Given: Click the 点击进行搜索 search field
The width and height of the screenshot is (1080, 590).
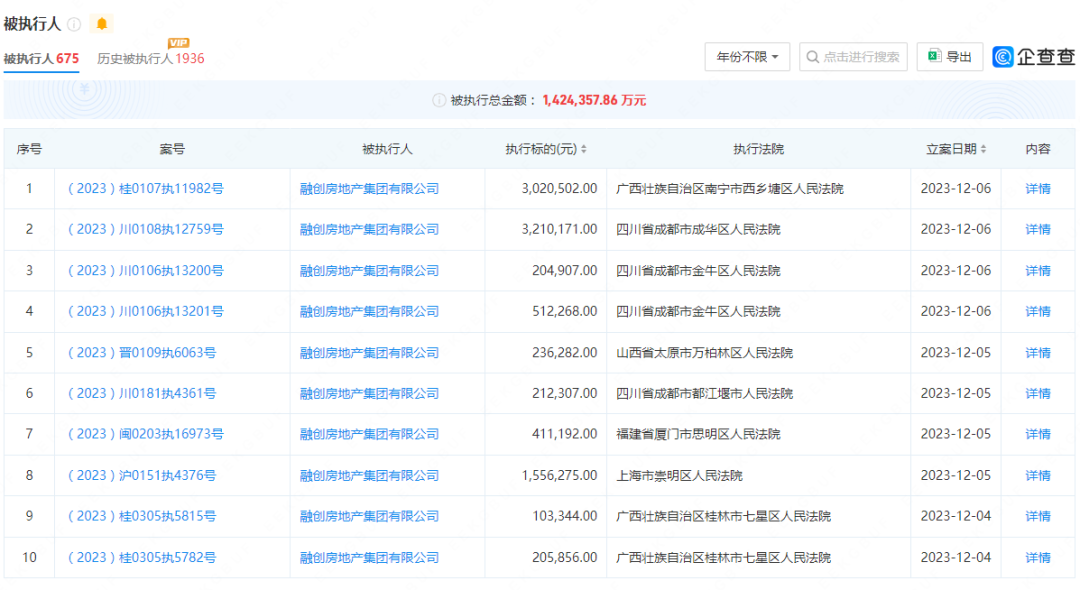Looking at the screenshot, I should (853, 57).
